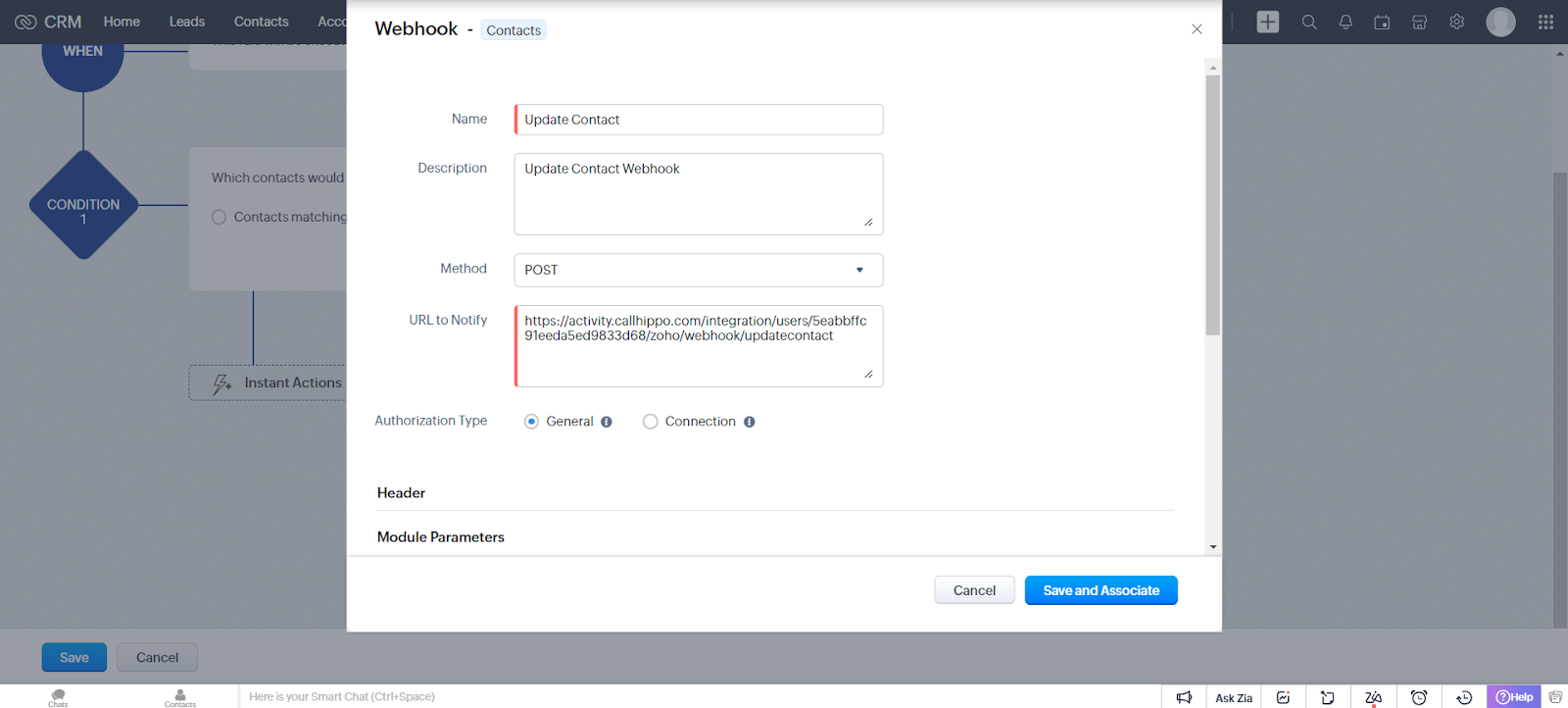Open the alarm clock reminders icon
This screenshot has width=1568, height=708.
pos(1419,697)
